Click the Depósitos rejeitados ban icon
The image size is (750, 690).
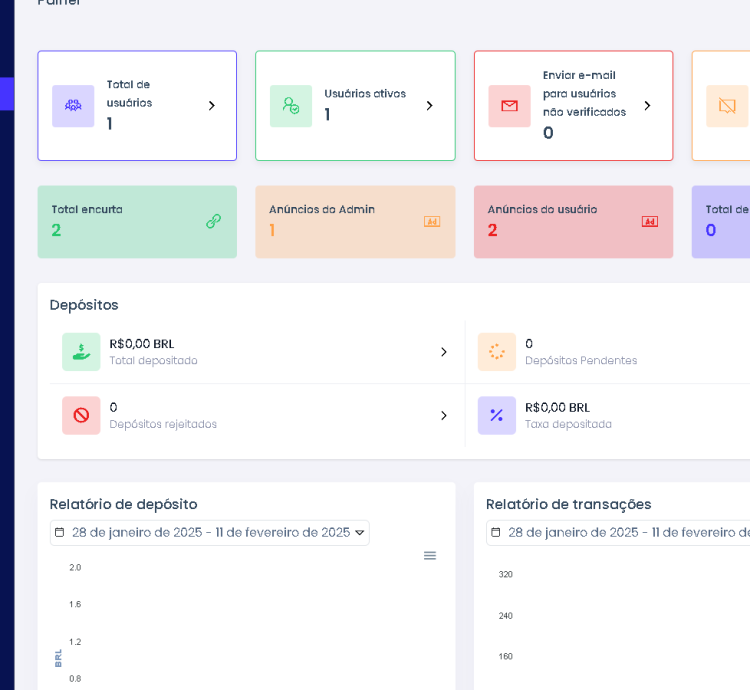click(81, 415)
